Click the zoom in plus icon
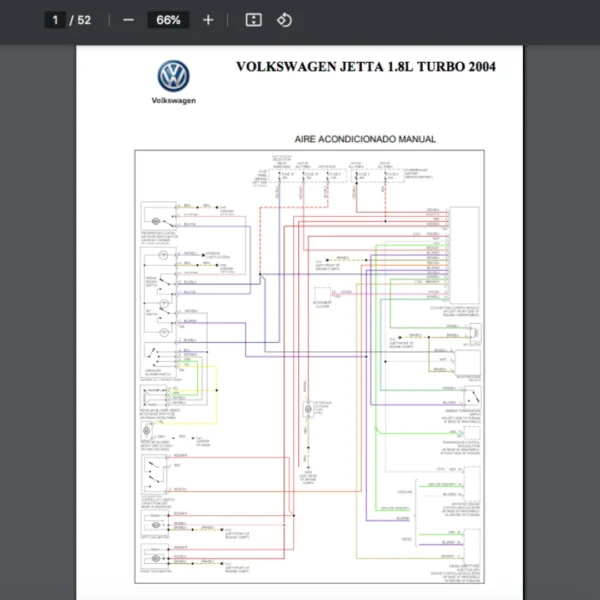The image size is (600, 600). tap(208, 20)
